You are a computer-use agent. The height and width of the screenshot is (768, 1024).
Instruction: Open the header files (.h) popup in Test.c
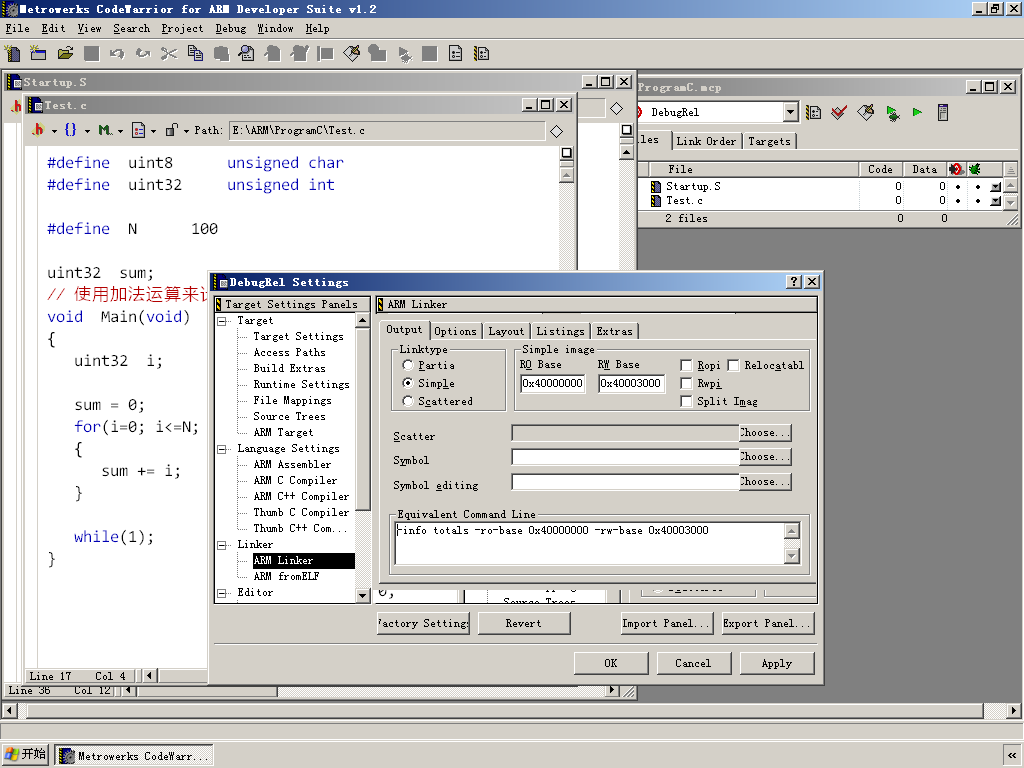point(44,130)
